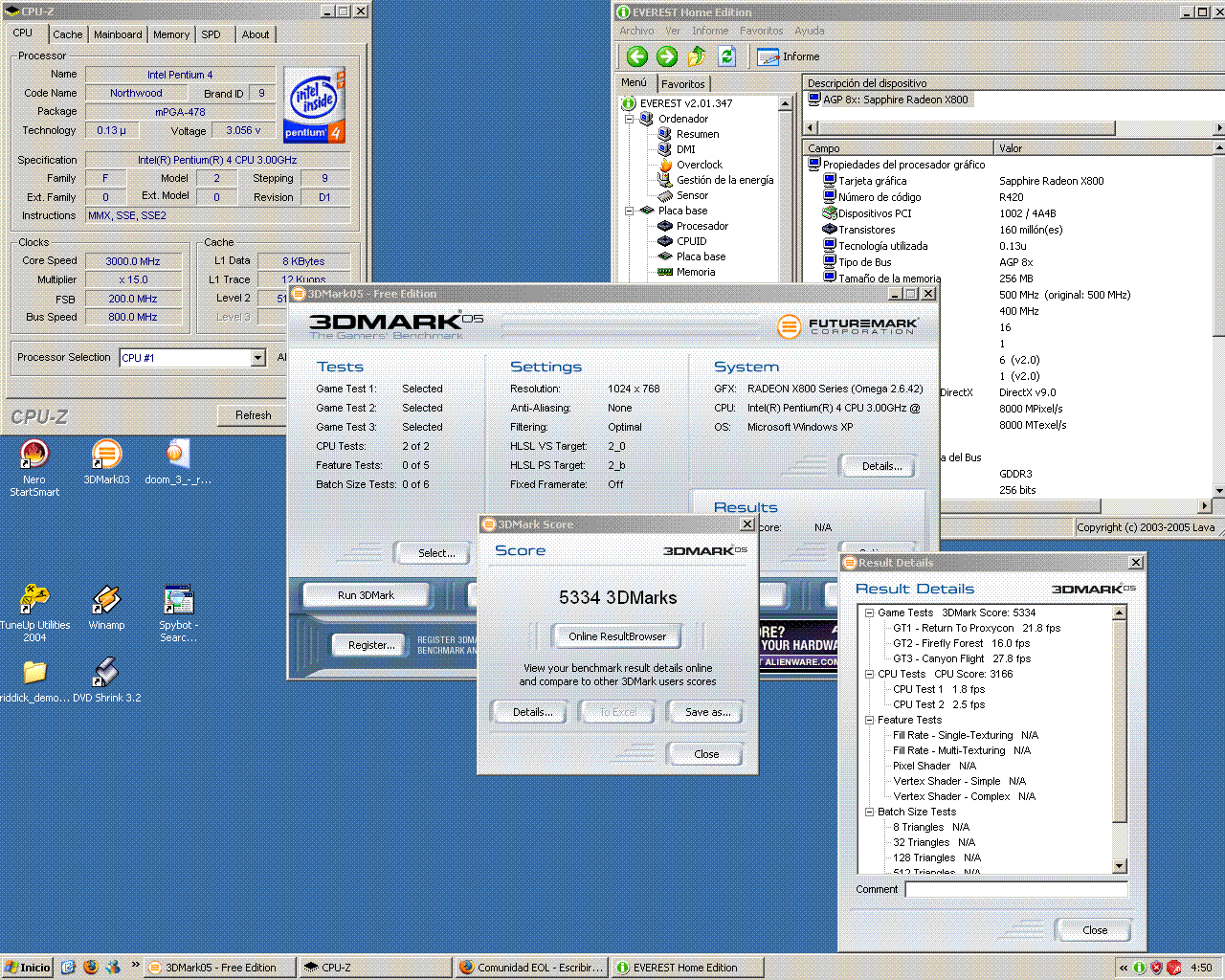Click the Comment text field

1016,889
